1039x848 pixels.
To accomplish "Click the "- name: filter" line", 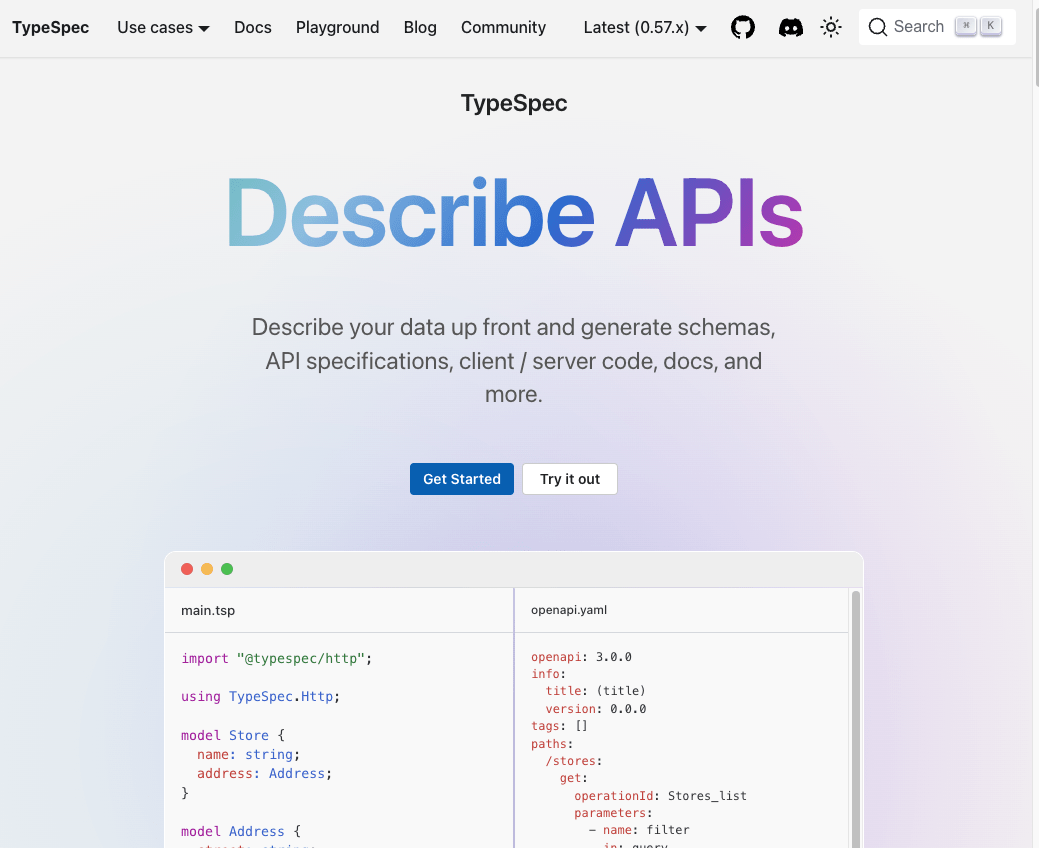I will coord(639,830).
